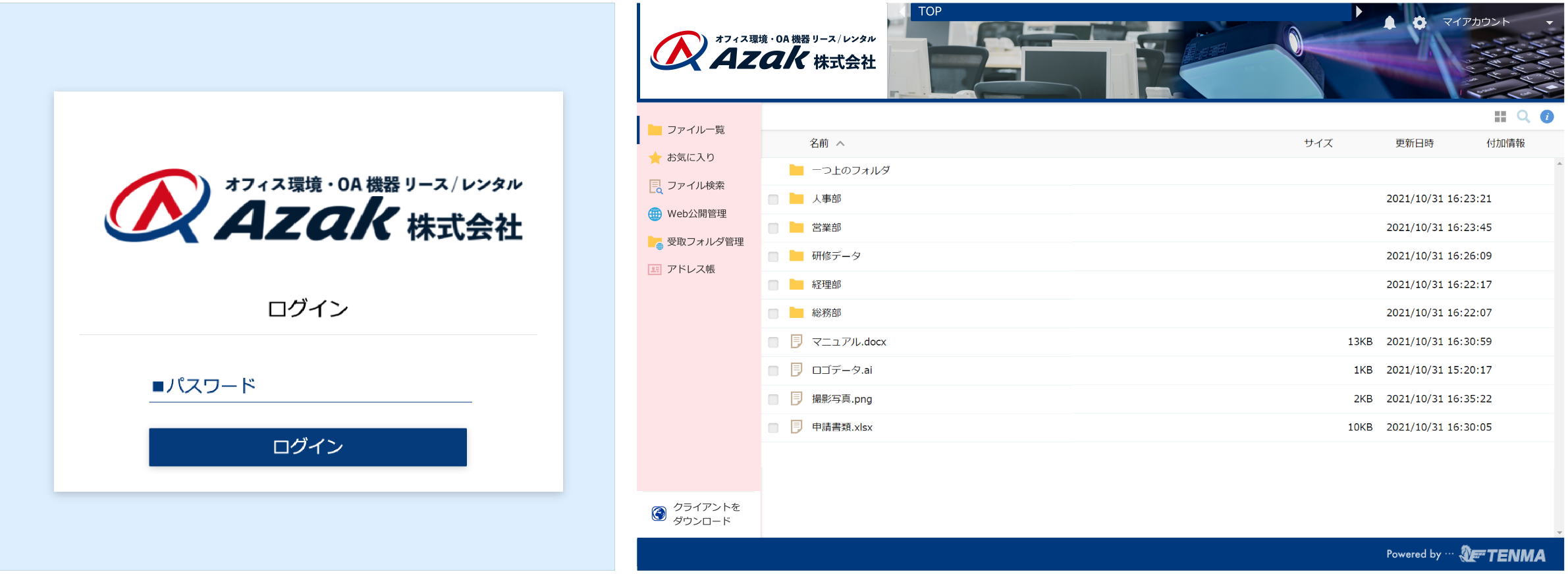1568x574 pixels.
Task: Click the Web公開管理 globe icon
Action: [655, 214]
